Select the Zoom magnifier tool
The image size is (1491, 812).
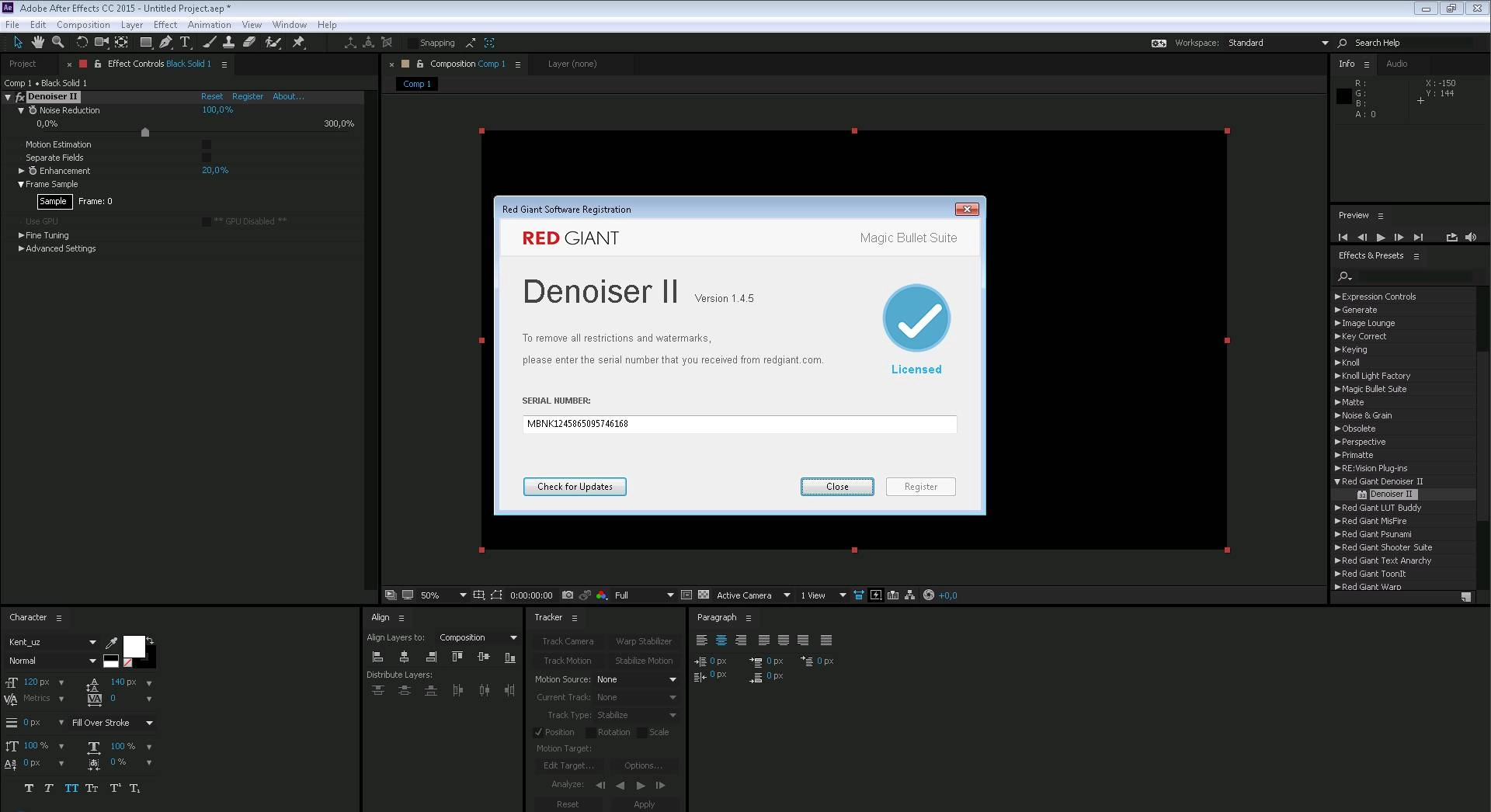click(x=57, y=43)
